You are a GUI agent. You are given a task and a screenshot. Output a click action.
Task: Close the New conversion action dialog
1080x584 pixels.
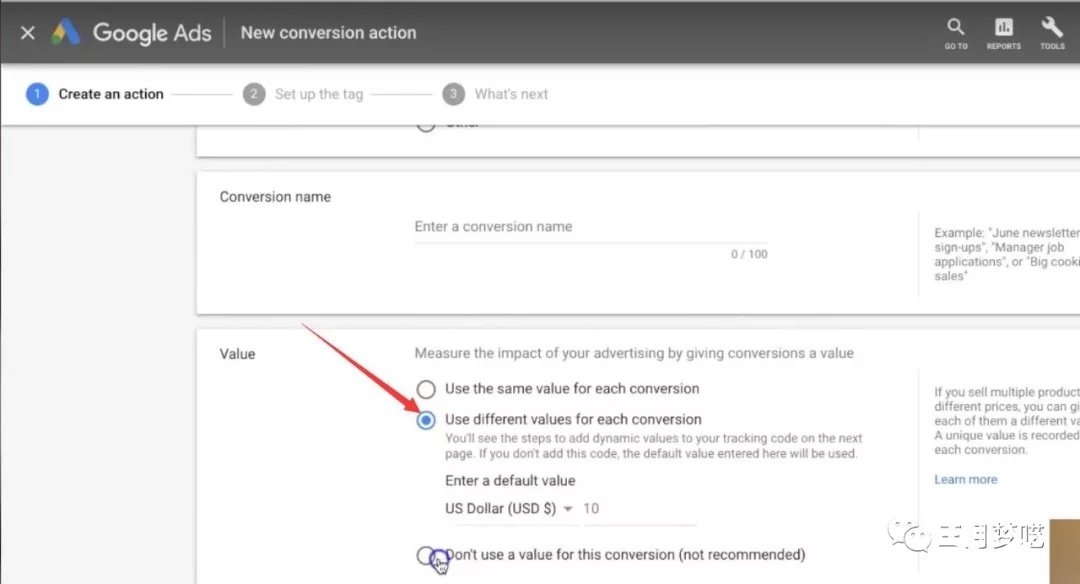coord(28,33)
